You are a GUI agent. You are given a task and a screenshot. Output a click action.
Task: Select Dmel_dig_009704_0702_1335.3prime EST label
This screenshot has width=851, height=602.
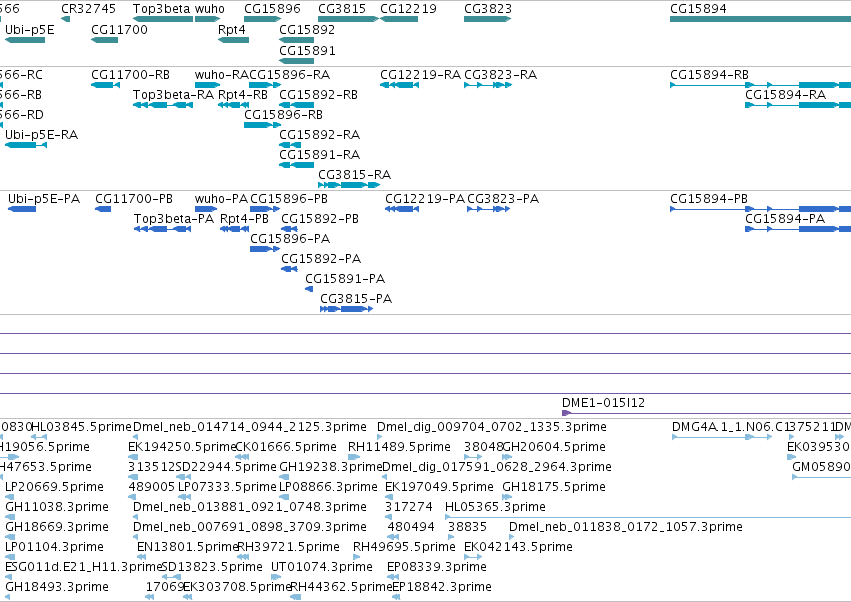point(492,427)
